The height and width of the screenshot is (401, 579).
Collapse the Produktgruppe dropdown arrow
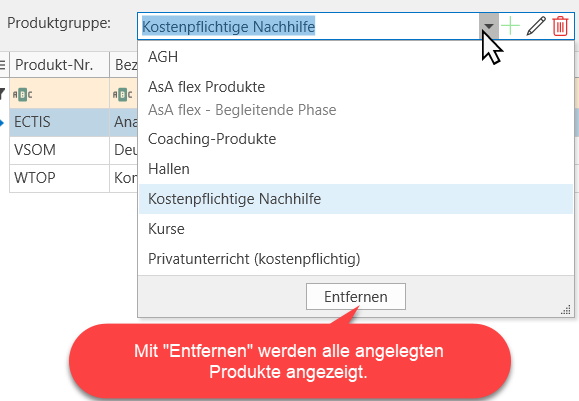pyautogui.click(x=489, y=26)
